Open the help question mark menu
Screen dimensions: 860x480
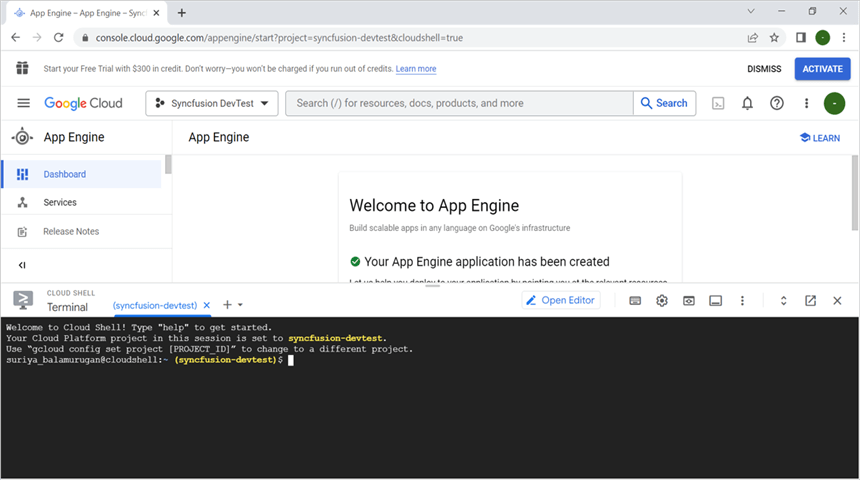tap(777, 103)
